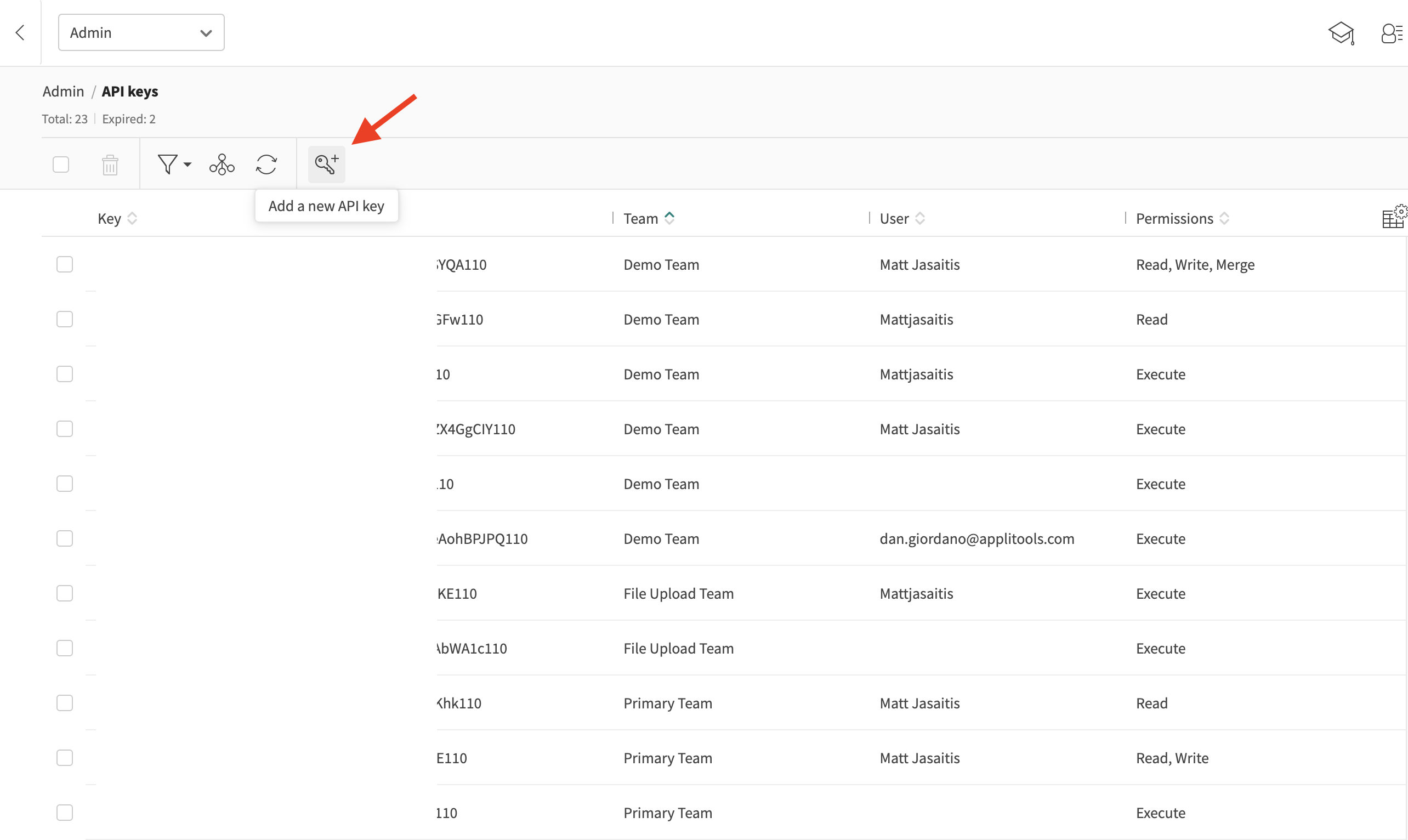Viewport: 1408px width, 840px height.
Task: Open the user account menu icon
Action: coord(1392,33)
